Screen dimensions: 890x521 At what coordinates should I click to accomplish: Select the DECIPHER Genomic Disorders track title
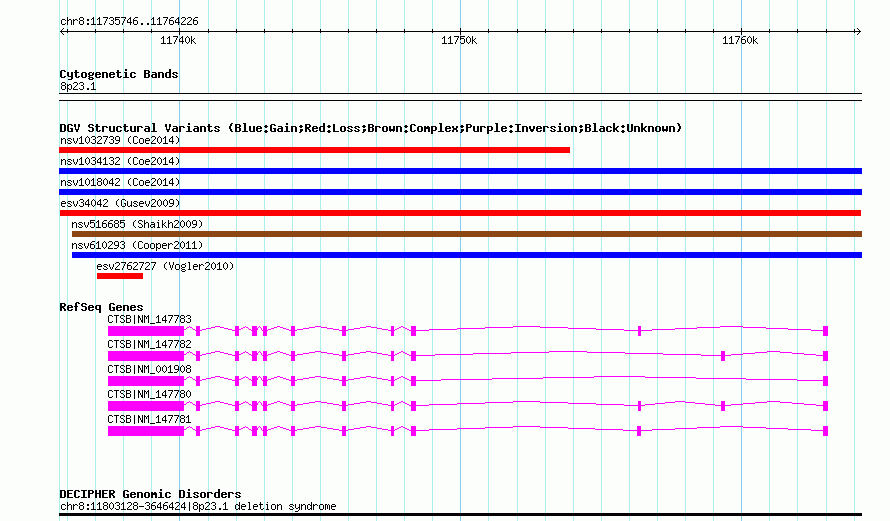point(150,494)
